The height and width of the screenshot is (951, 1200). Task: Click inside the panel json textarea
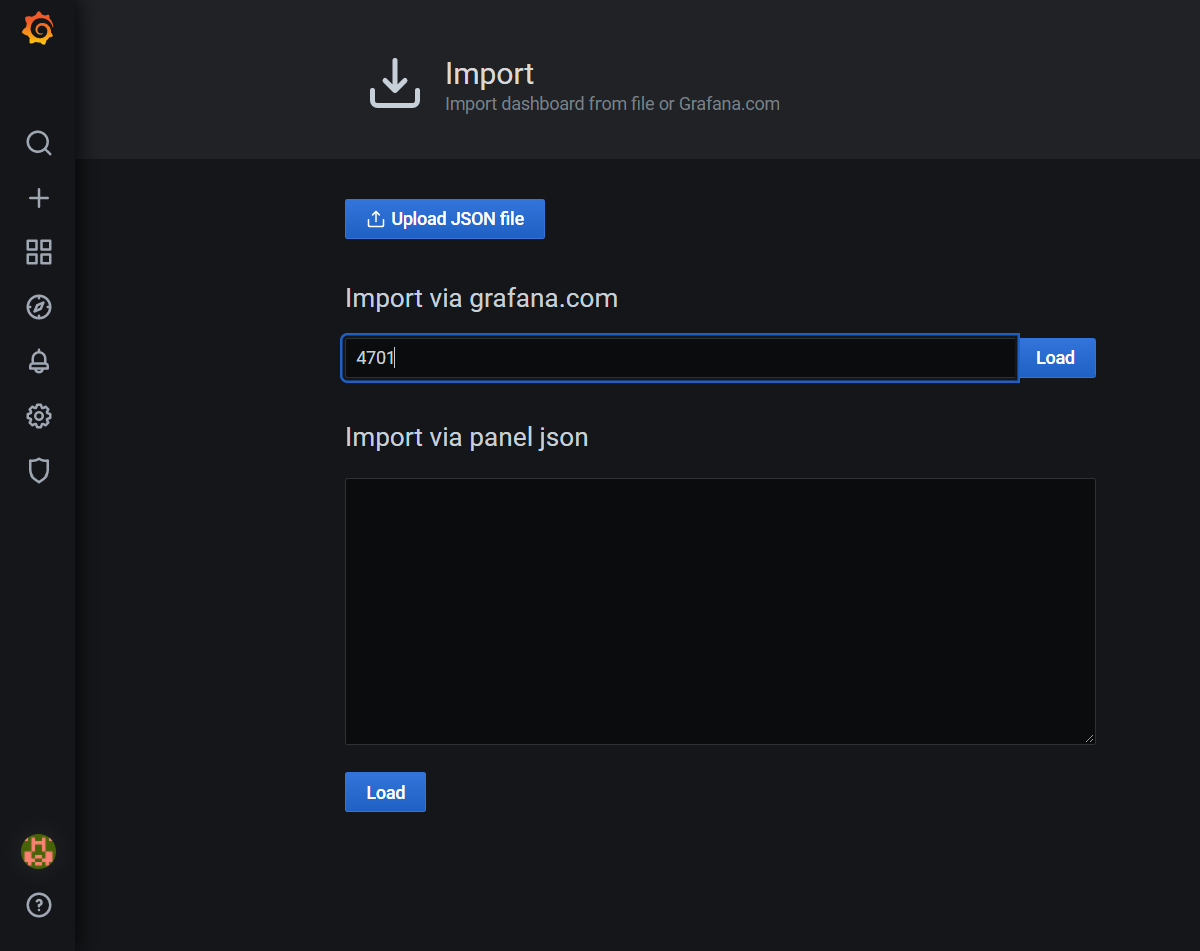coord(719,609)
